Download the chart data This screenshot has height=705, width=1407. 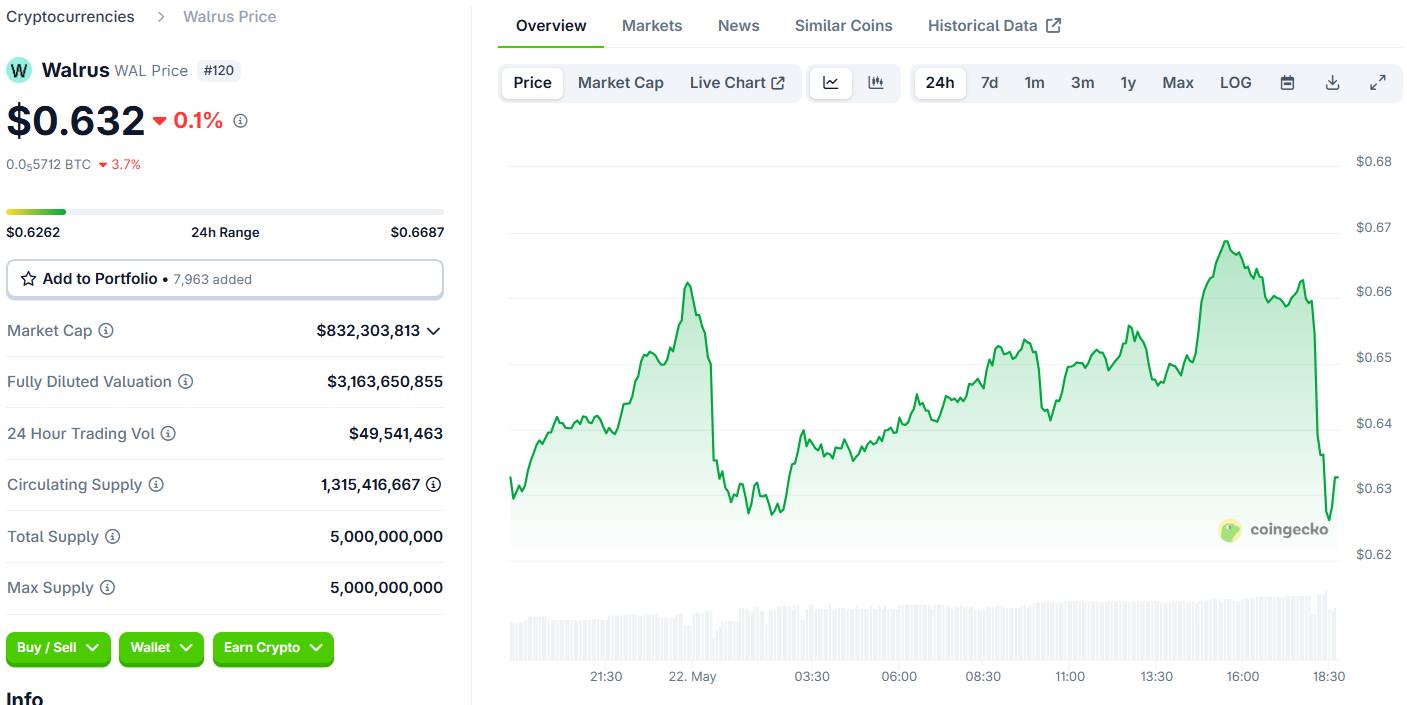point(1332,83)
